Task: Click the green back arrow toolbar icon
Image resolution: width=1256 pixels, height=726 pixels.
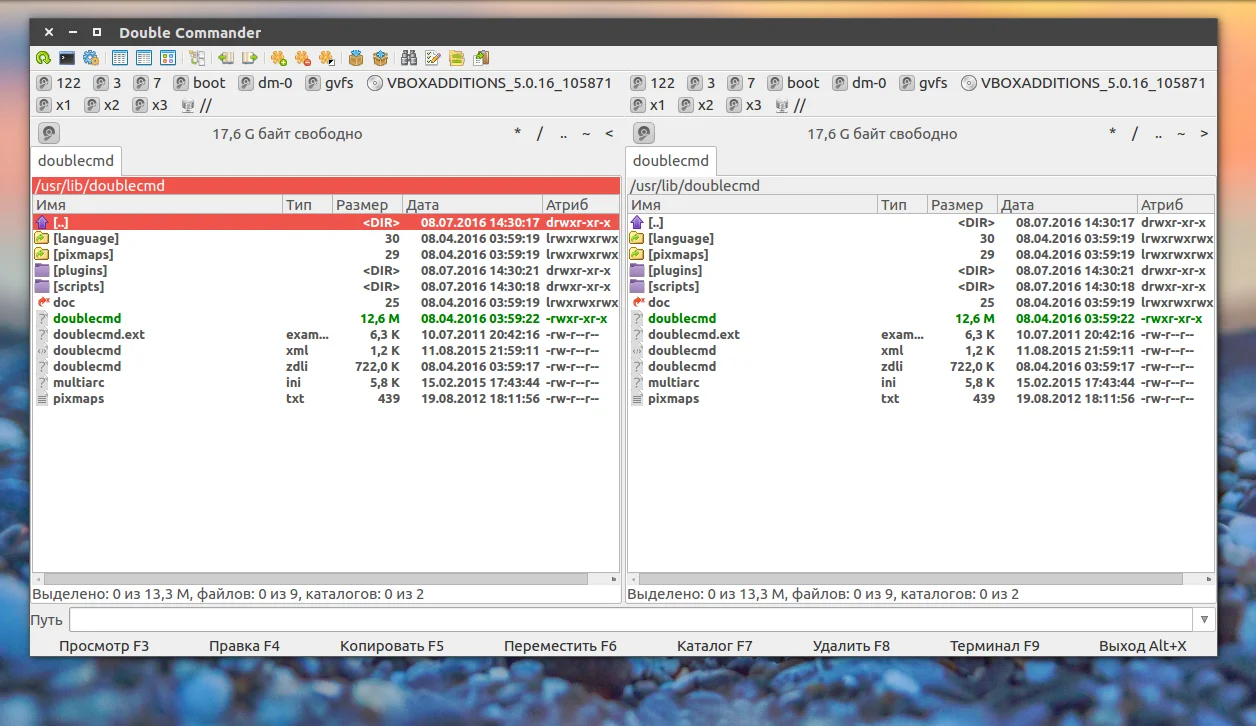Action: click(225, 58)
